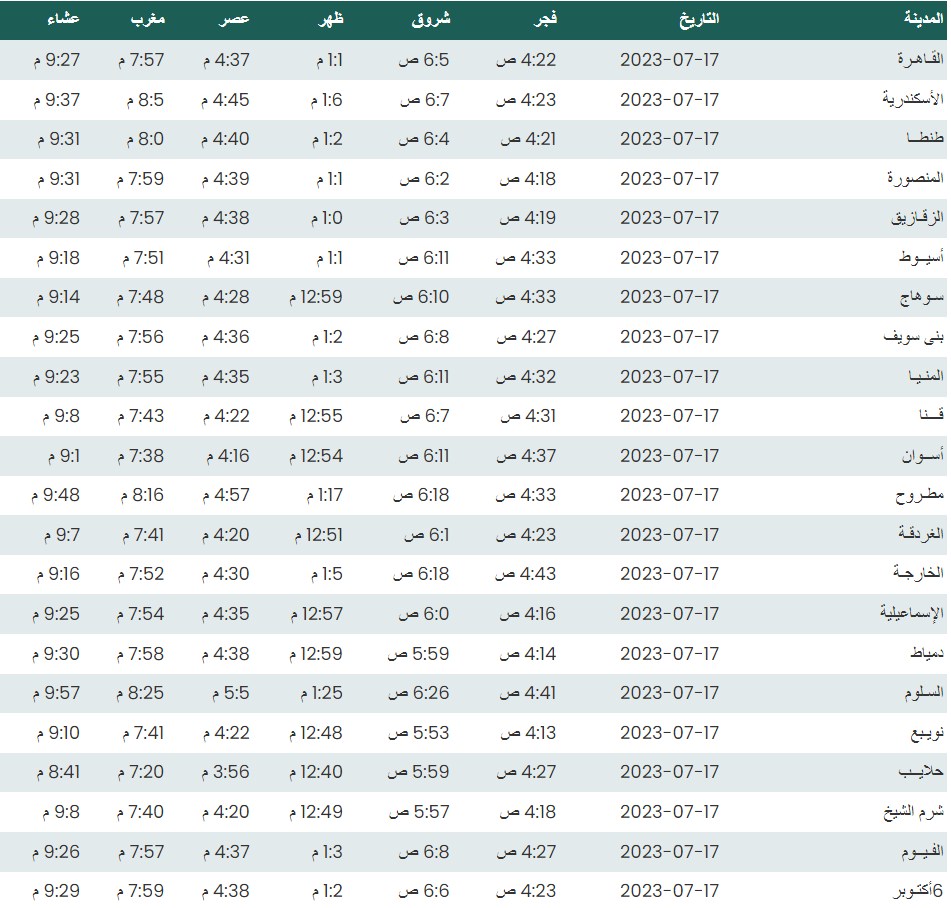Viewport: 951px width, 908px height.
Task: Select the date cell in the مطروح row
Action: pyautogui.click(x=669, y=495)
